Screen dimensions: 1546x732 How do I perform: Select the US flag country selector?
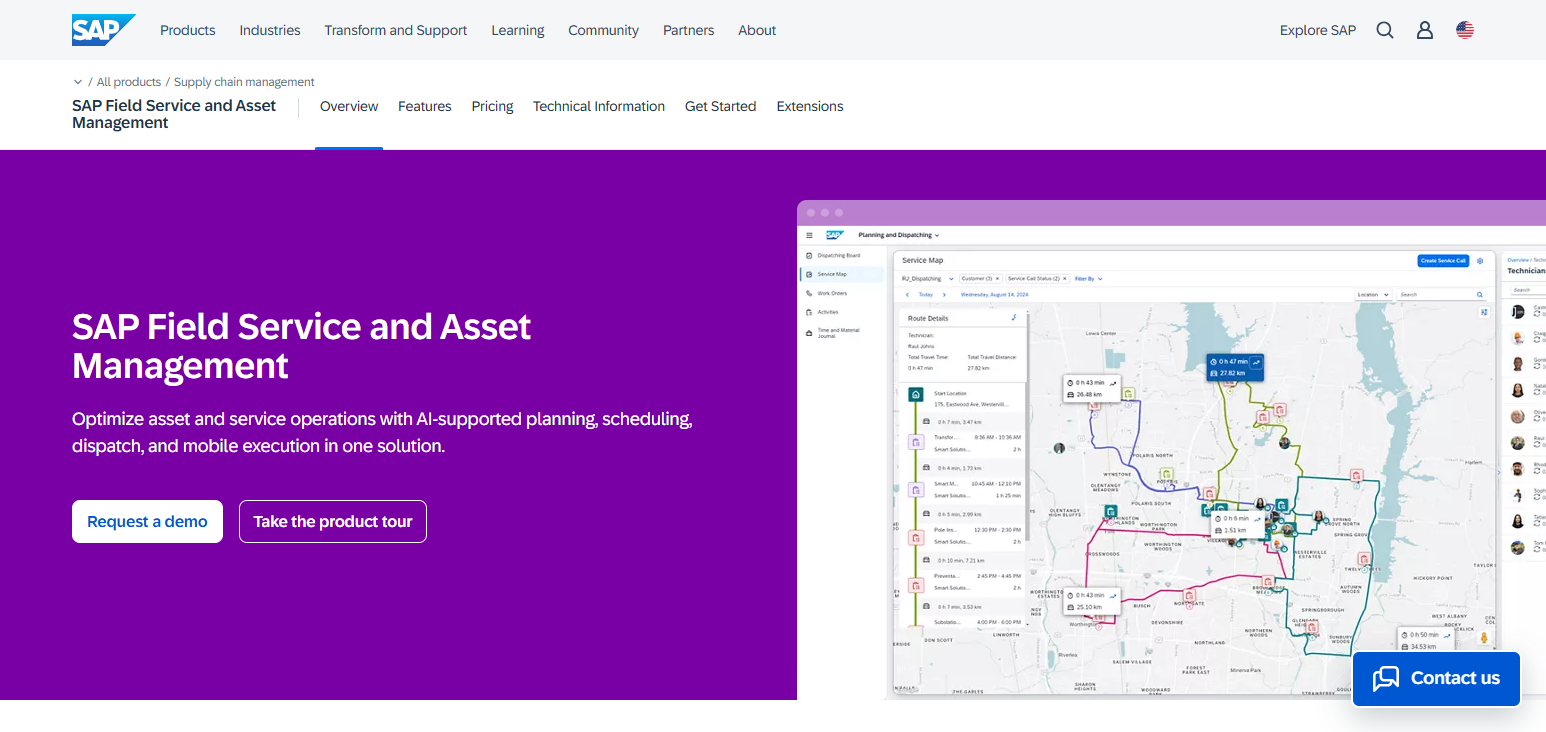[1465, 30]
